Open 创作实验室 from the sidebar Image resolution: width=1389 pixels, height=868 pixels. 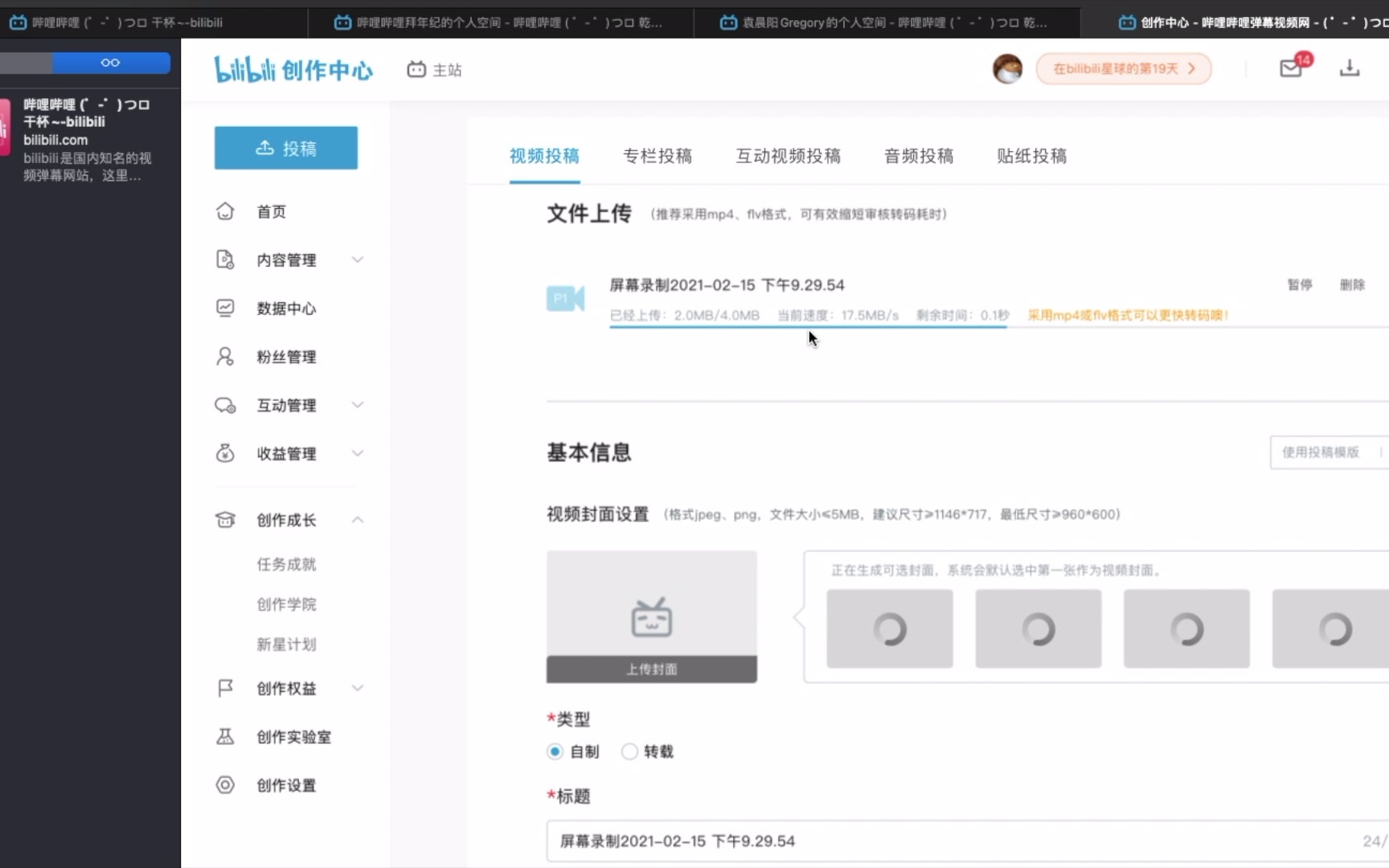(x=293, y=736)
